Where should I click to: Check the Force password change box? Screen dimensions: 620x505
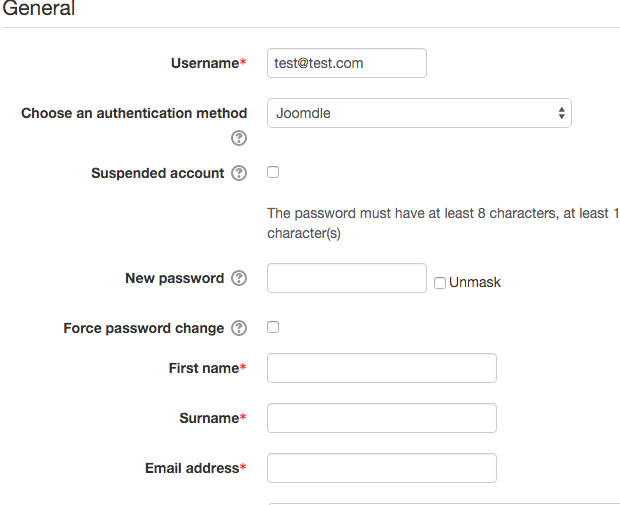pyautogui.click(x=273, y=327)
